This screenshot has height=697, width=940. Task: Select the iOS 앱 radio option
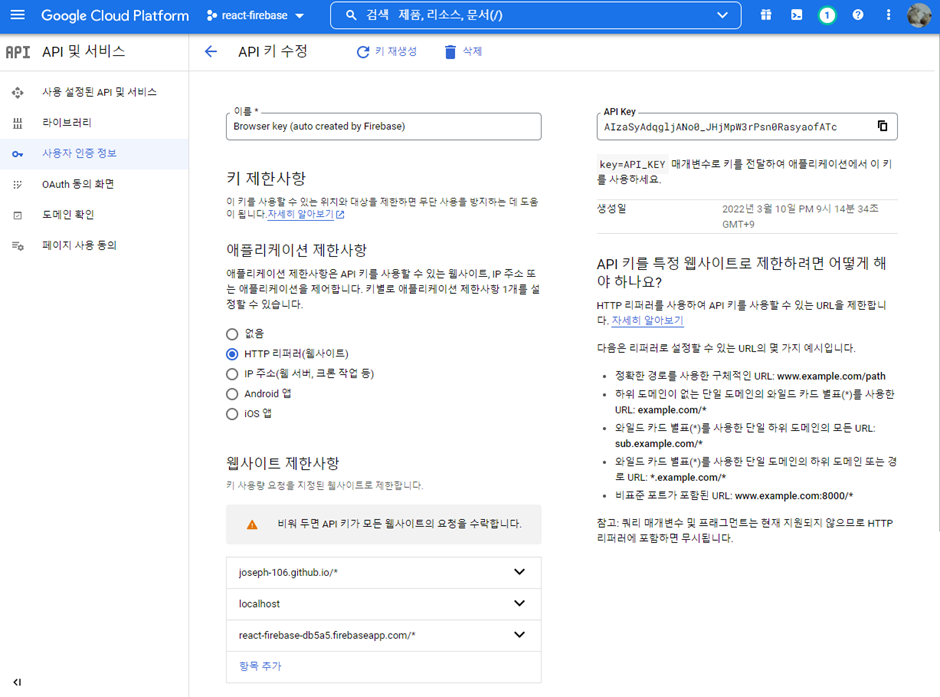pos(232,414)
